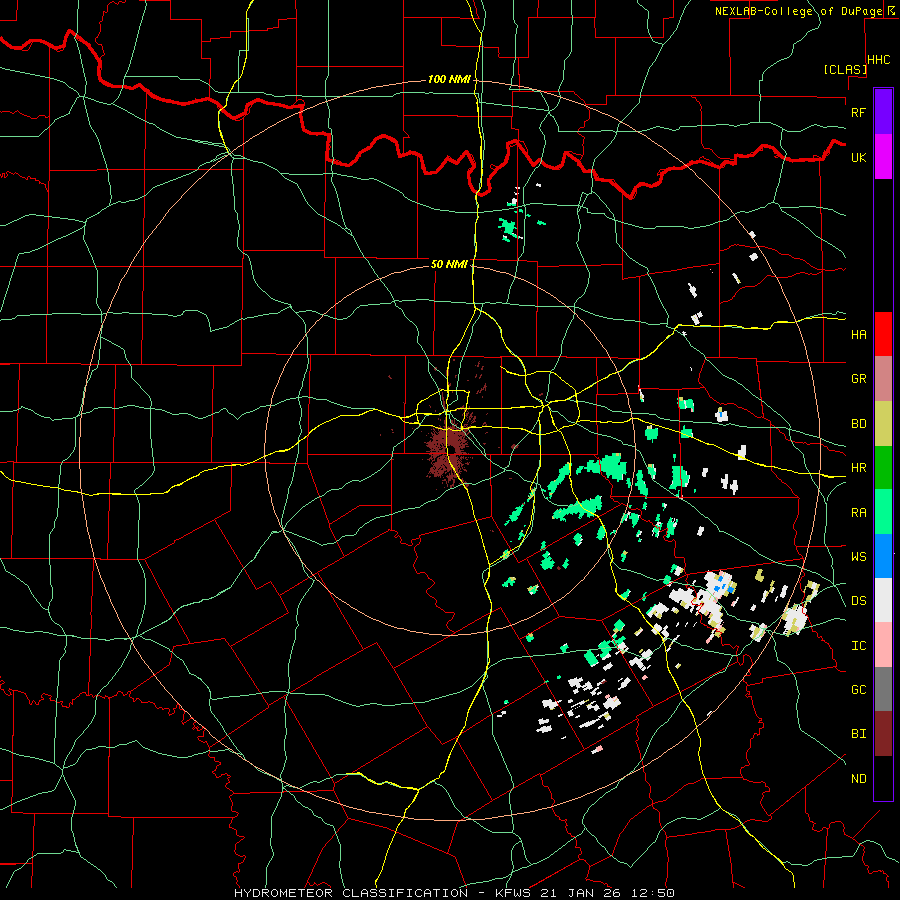This screenshot has height=900, width=900.
Task: Click the GC gray legend color block
Action: click(883, 689)
